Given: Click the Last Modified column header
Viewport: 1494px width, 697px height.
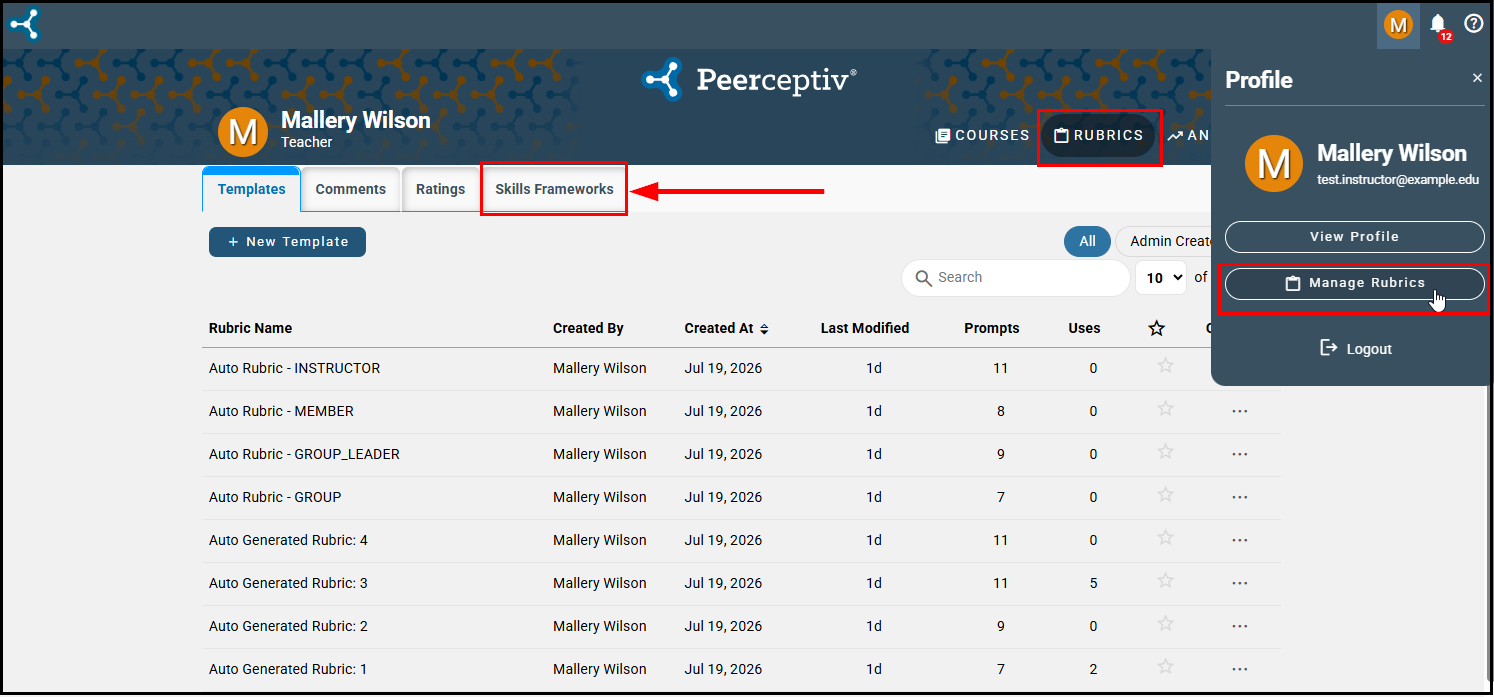Looking at the screenshot, I should (x=865, y=328).
